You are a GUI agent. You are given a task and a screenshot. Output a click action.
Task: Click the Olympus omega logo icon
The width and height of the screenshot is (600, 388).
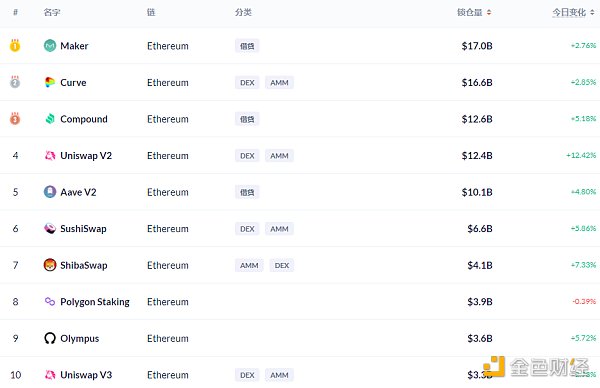coord(50,338)
